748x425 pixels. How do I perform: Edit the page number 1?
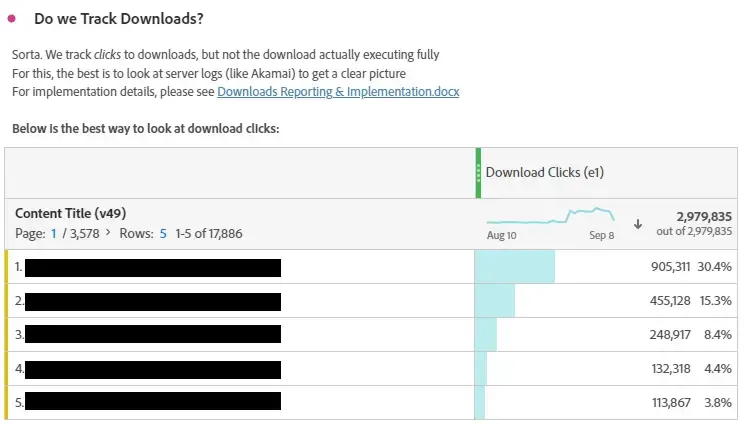[54, 233]
